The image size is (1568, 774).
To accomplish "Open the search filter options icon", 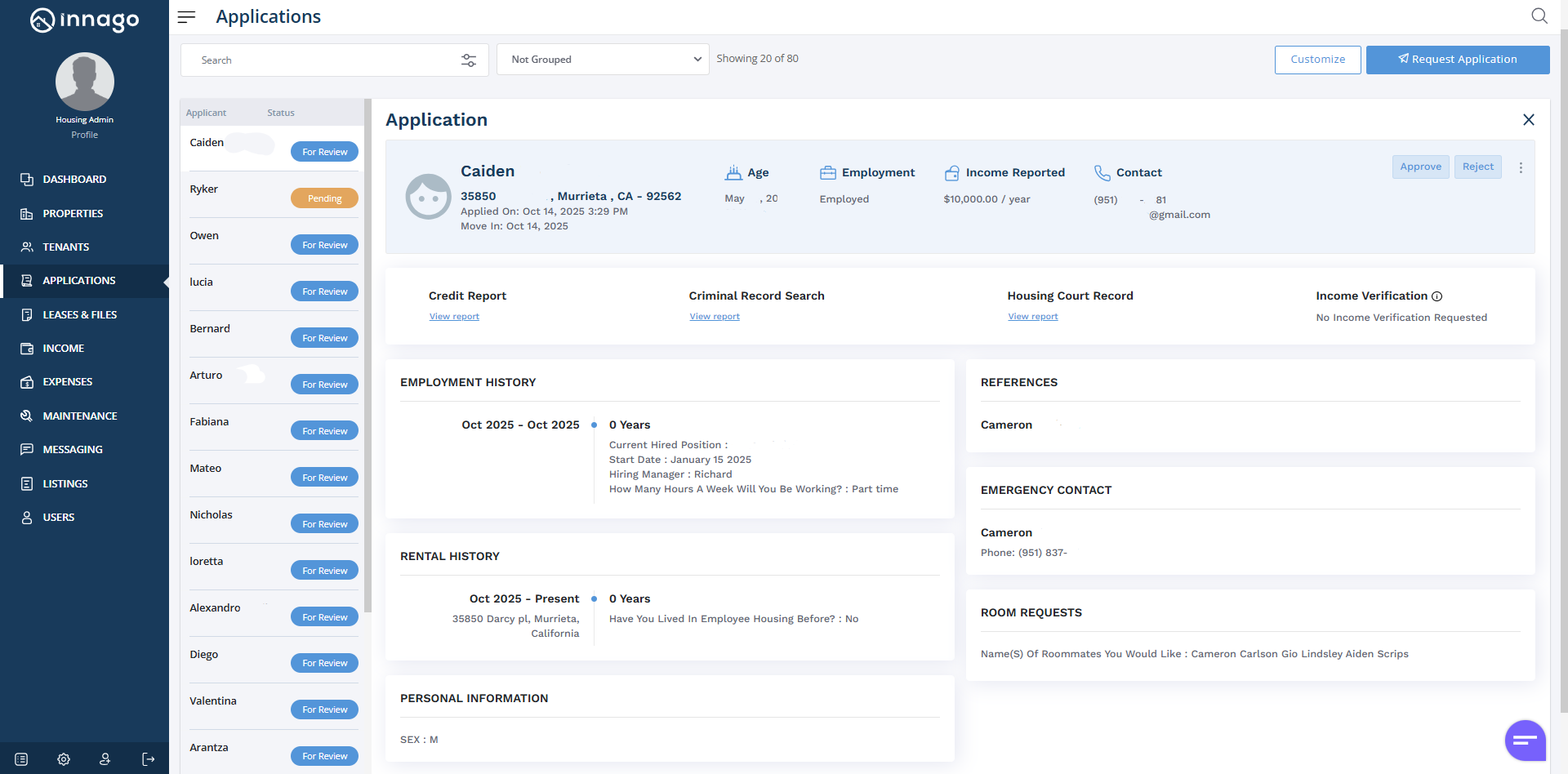I will pyautogui.click(x=469, y=60).
